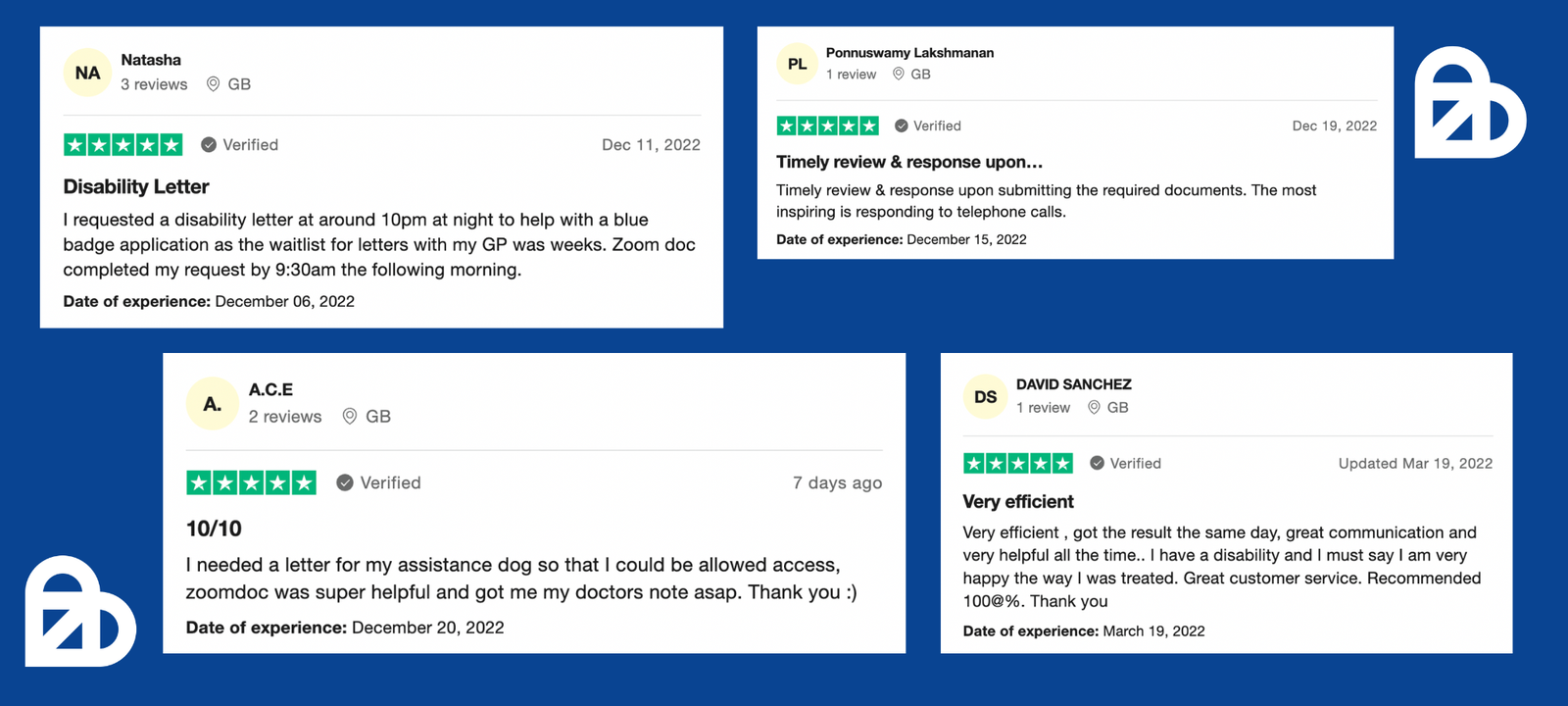
Task: Open Natasha's reviewer name link
Action: pos(151,60)
